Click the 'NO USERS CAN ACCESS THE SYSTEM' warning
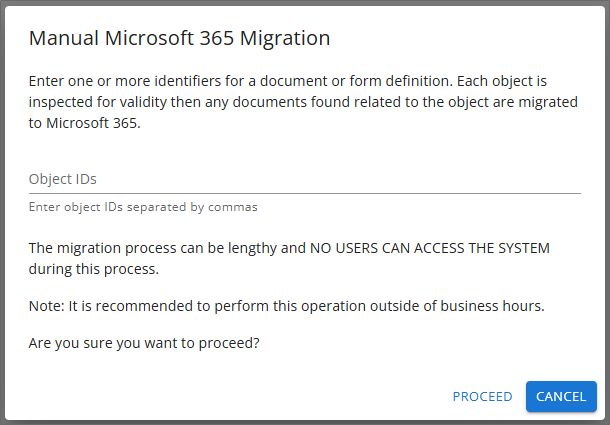Screen dimensions: 610x425 428,248
